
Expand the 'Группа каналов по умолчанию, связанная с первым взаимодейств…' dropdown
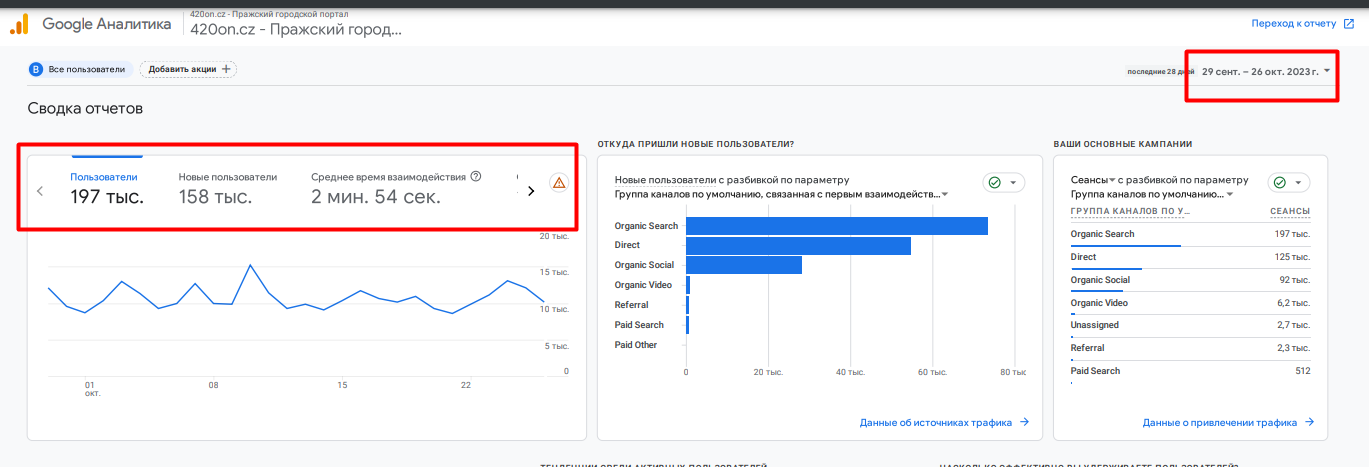click(781, 194)
